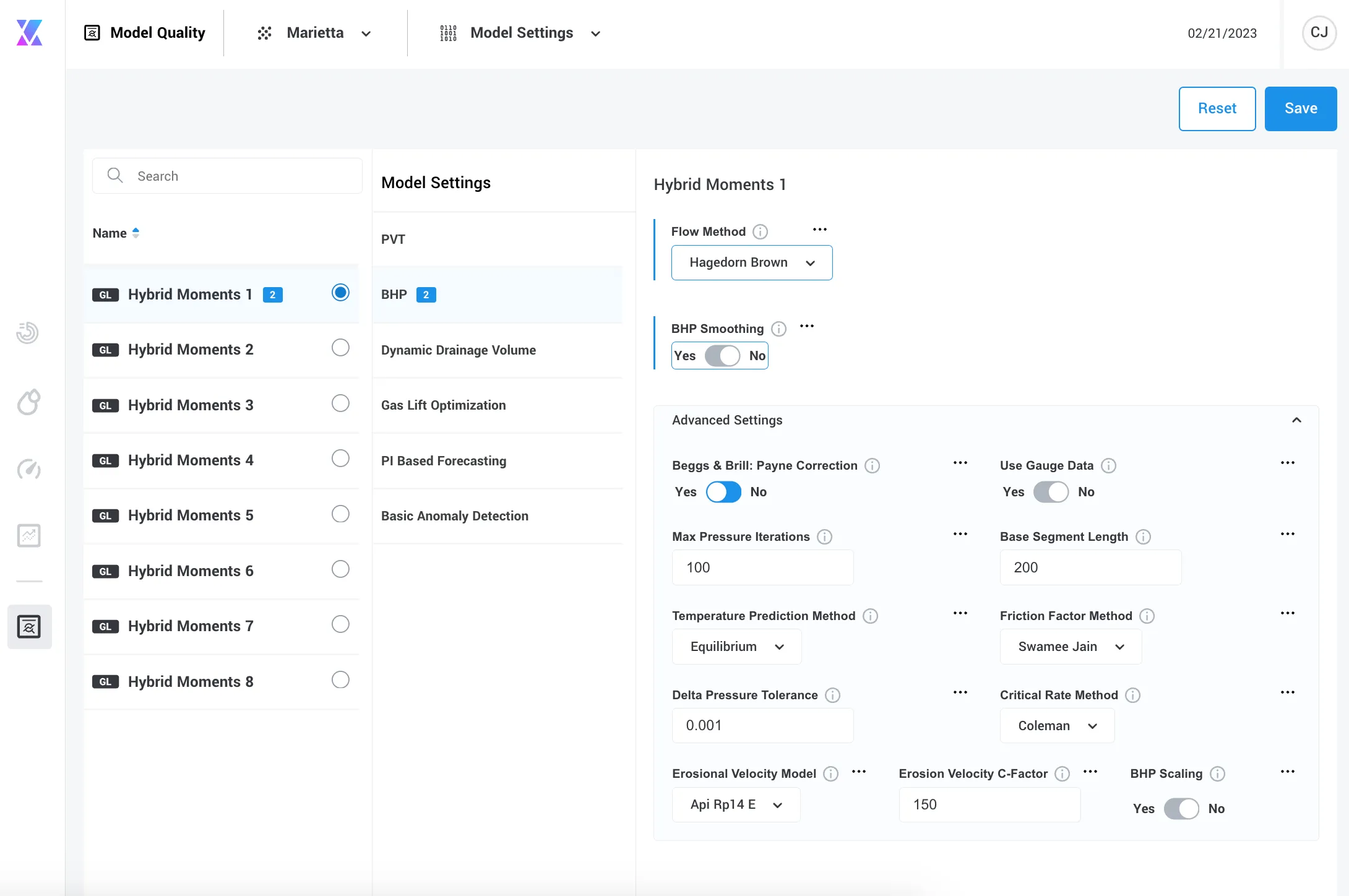This screenshot has width=1349, height=896.
Task: Select the Dynamic Drainage Volume category
Action: point(498,350)
